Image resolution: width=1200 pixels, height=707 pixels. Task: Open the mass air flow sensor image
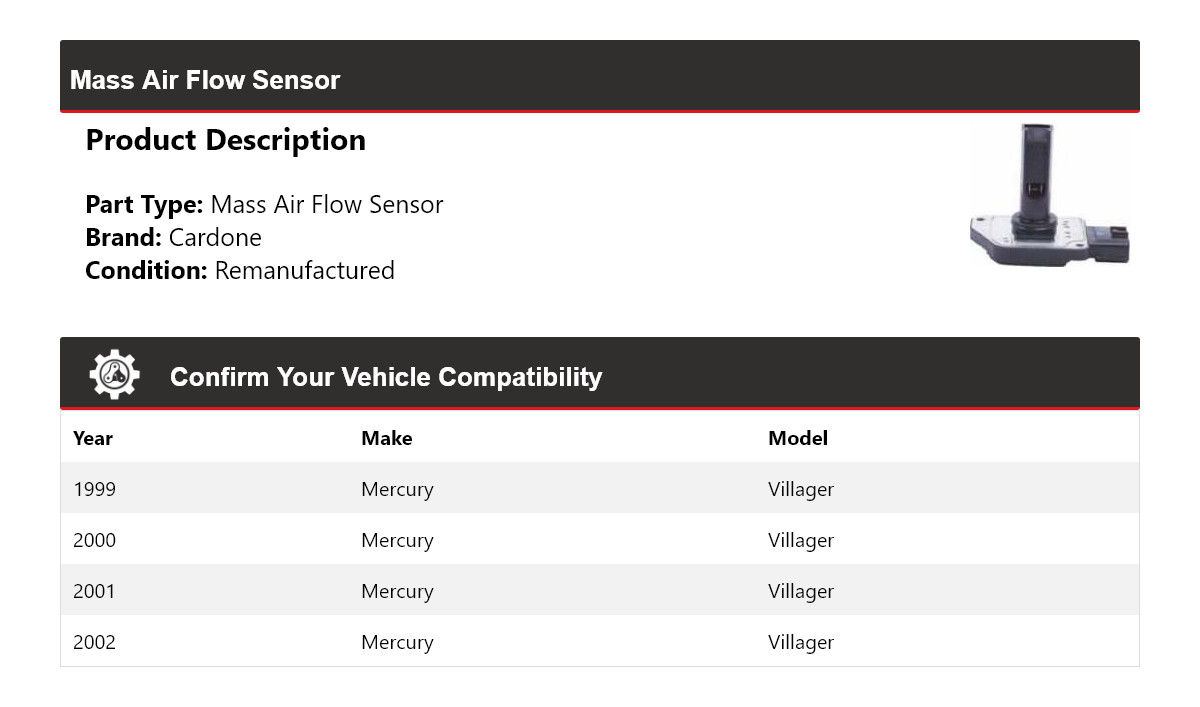pyautogui.click(x=1050, y=195)
